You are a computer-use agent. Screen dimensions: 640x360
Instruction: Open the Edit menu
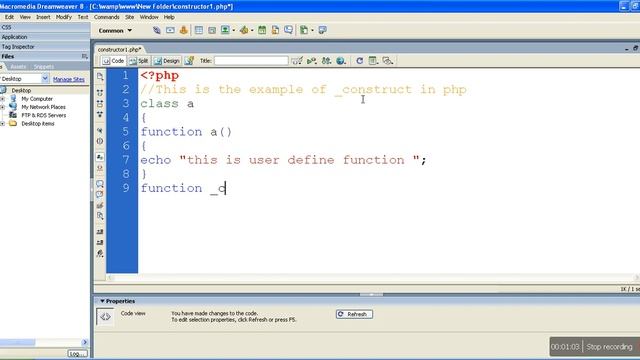[9, 17]
